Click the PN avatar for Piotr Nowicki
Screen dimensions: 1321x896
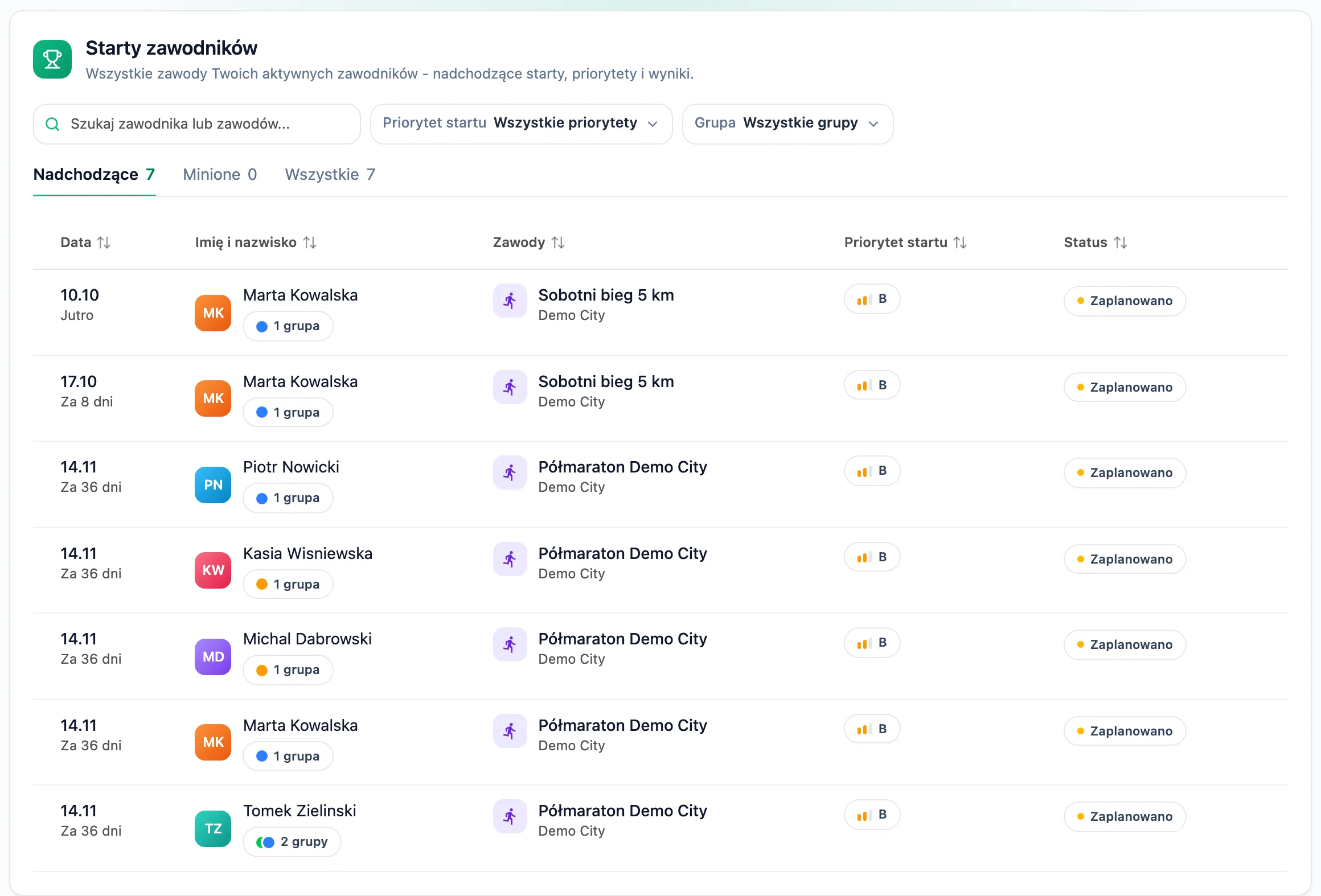pyautogui.click(x=213, y=484)
